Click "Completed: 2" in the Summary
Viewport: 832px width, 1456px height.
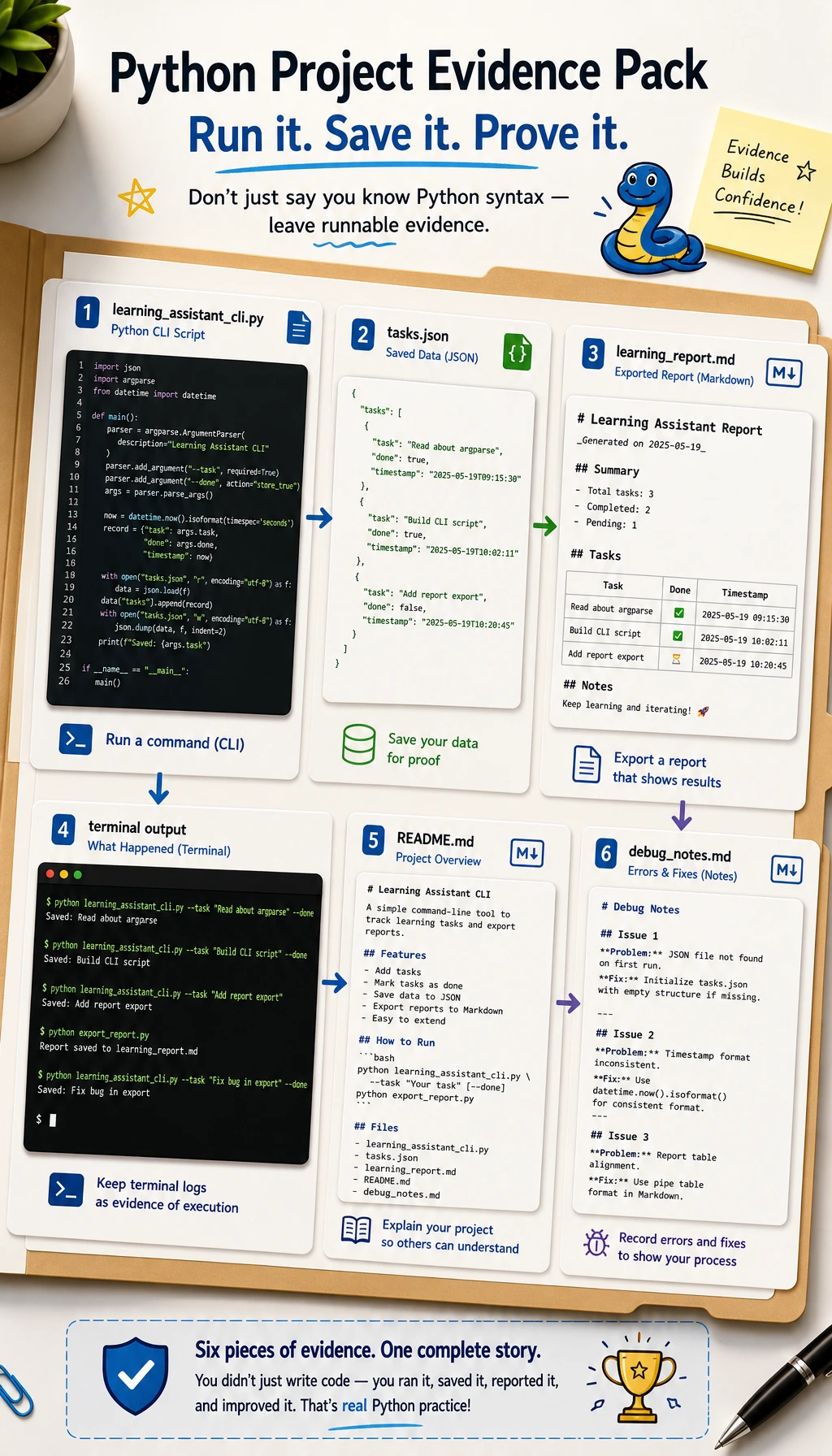[x=618, y=508]
